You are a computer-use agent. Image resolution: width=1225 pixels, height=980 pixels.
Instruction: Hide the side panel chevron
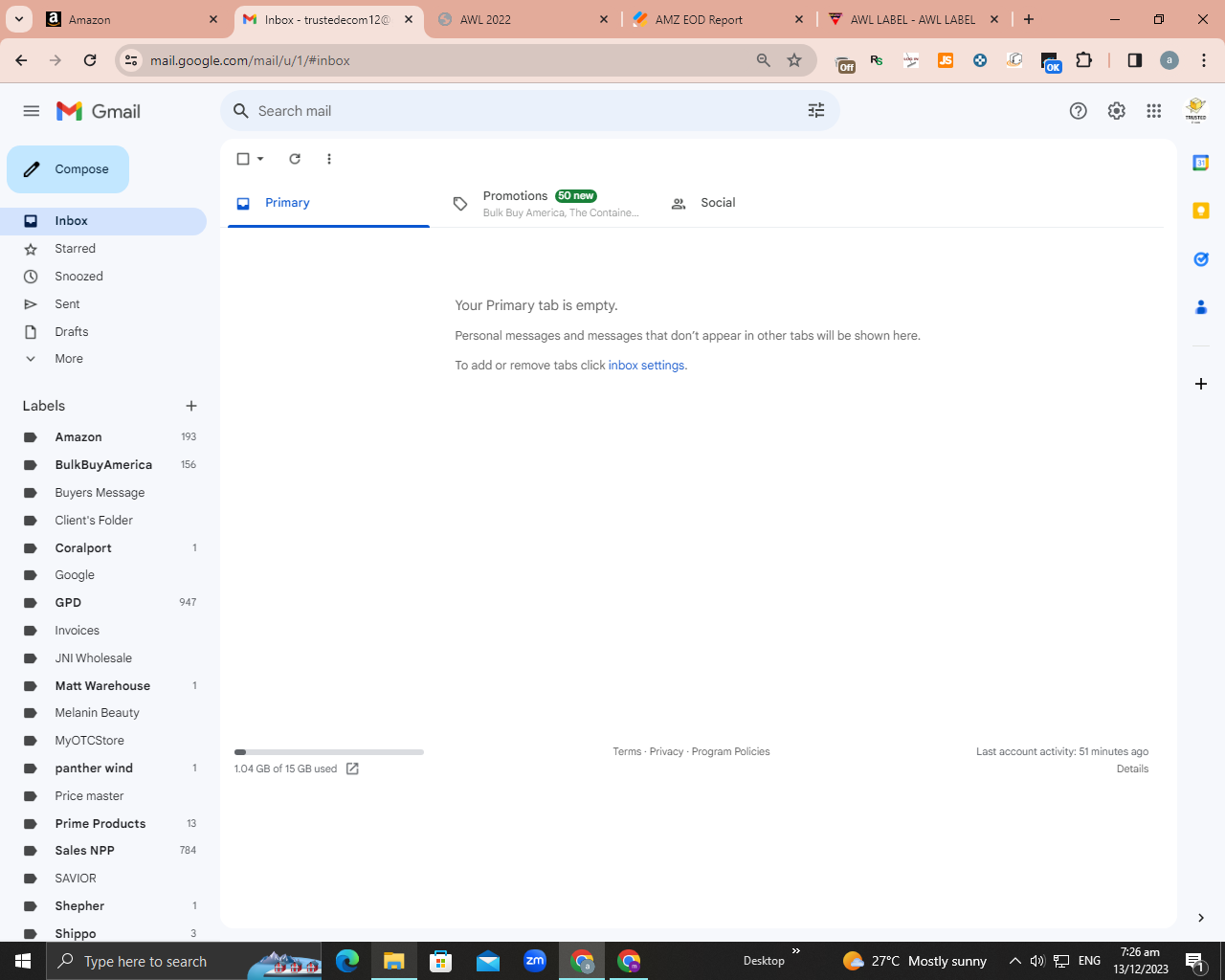(x=1201, y=918)
